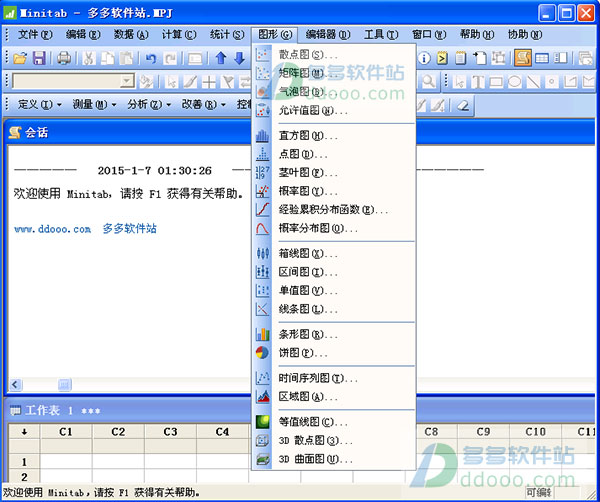The height and width of the screenshot is (502, 600).
Task: Open the 工具(T) menu
Action: pos(381,35)
